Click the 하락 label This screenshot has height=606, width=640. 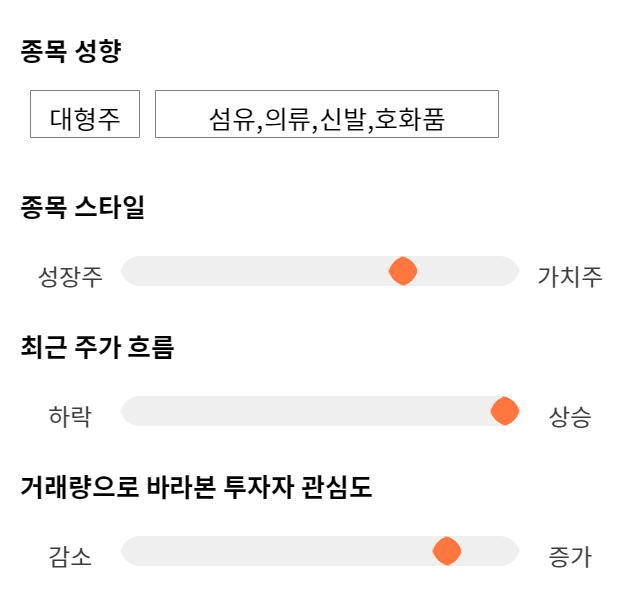(x=70, y=417)
